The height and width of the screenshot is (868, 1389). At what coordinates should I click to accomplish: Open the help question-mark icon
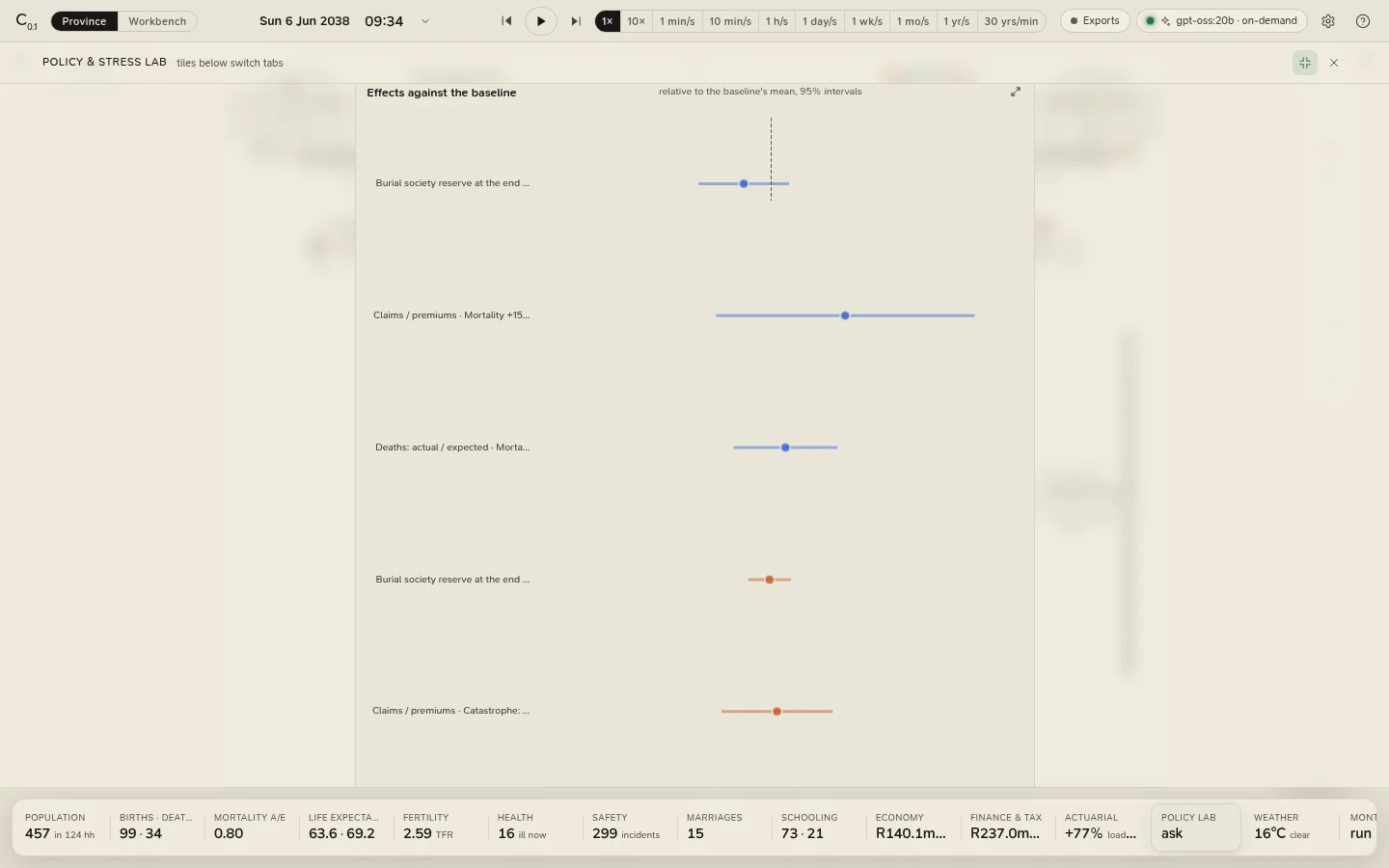tap(1363, 21)
